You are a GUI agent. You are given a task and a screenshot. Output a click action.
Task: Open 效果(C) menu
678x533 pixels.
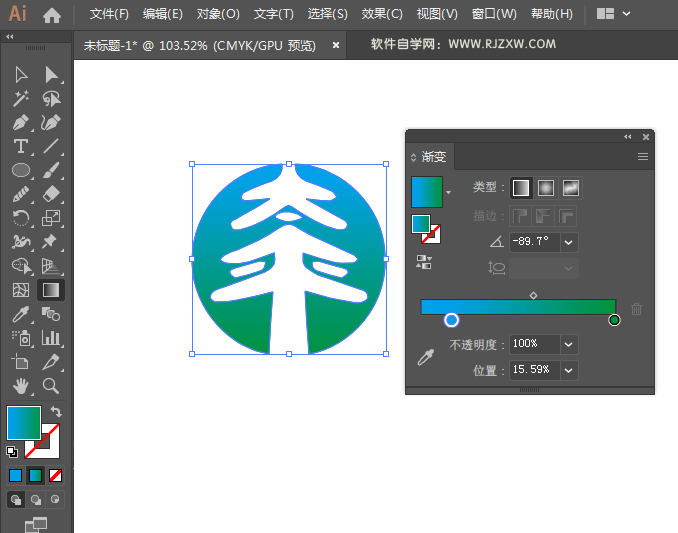[382, 14]
